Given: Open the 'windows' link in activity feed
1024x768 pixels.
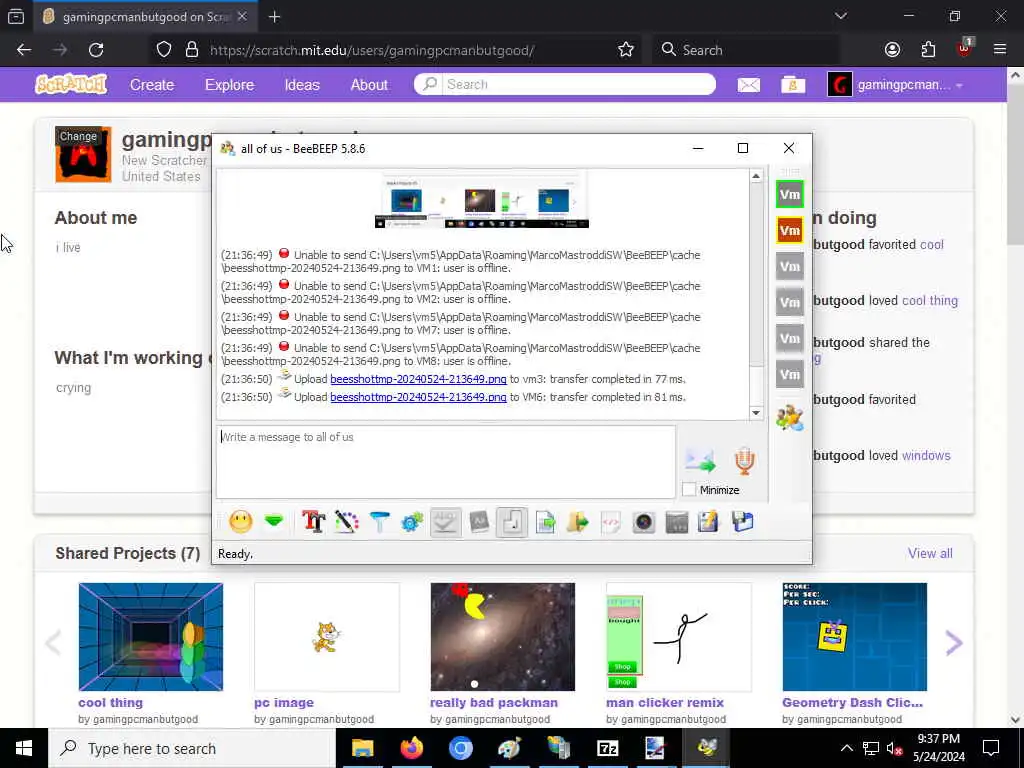Looking at the screenshot, I should tap(926, 456).
